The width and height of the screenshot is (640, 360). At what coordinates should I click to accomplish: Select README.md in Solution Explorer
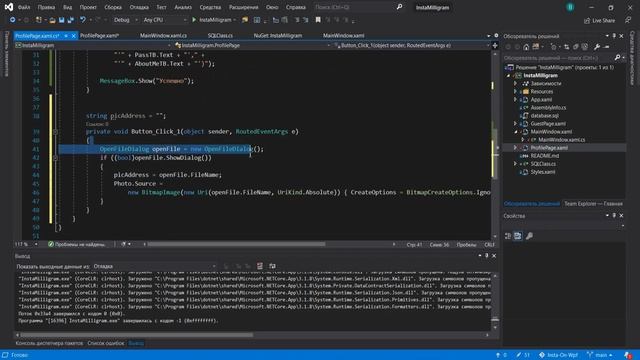(x=544, y=156)
